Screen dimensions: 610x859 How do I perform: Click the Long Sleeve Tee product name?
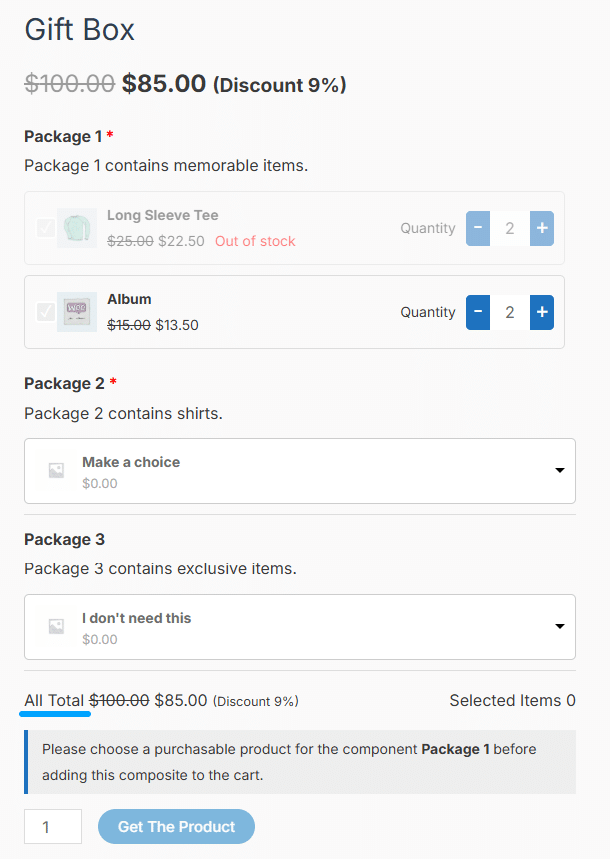[x=163, y=215]
